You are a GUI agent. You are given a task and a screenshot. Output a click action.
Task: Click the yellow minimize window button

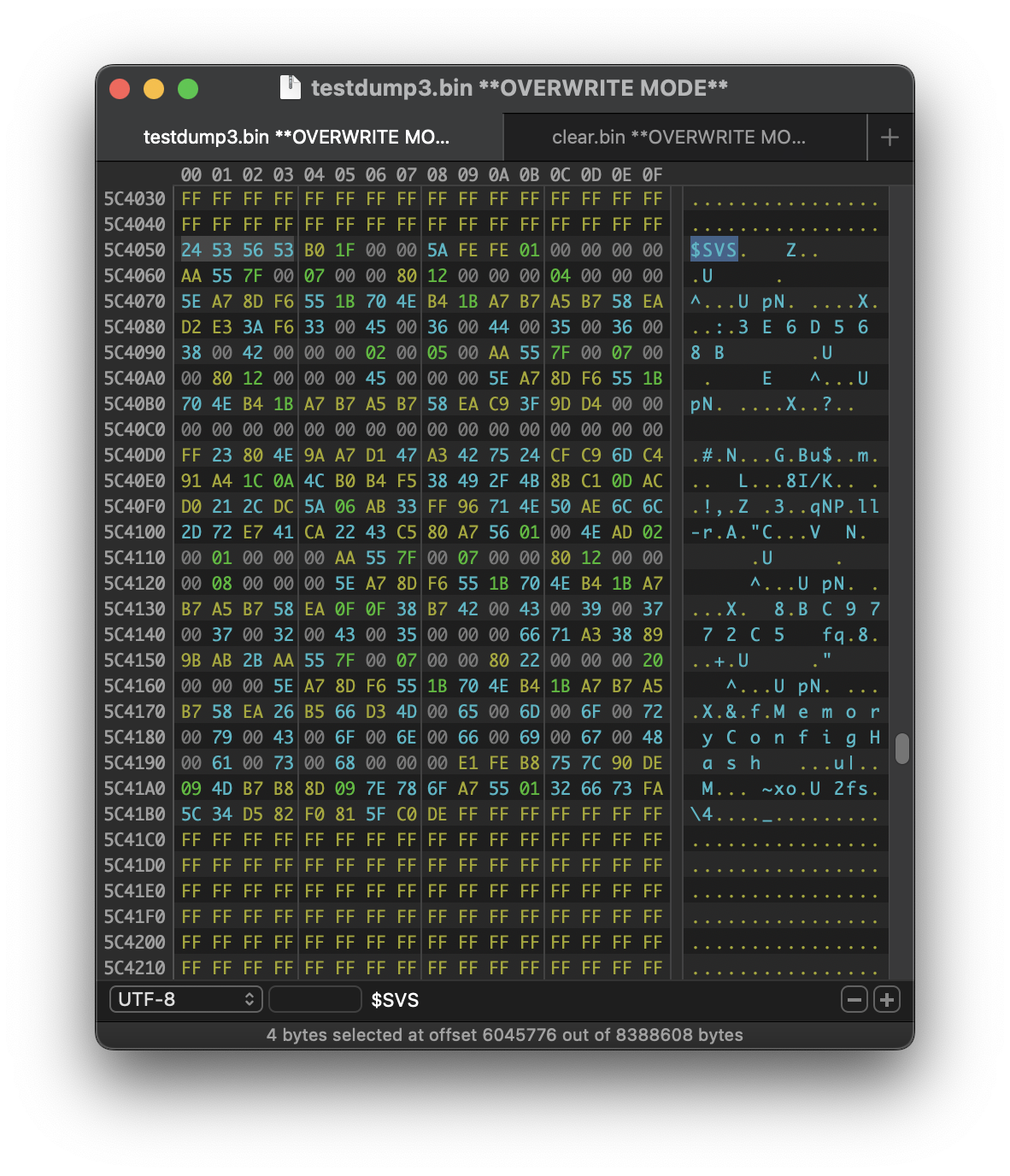(154, 89)
